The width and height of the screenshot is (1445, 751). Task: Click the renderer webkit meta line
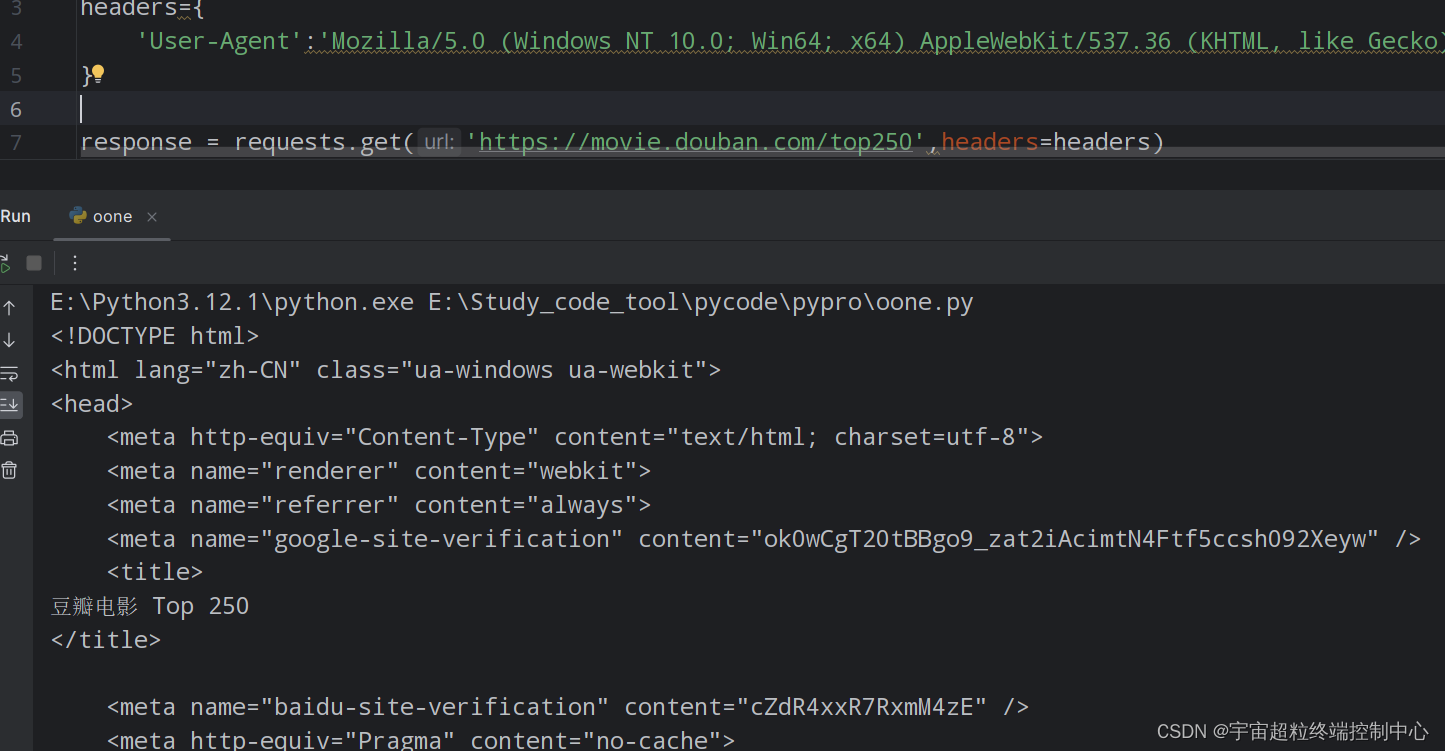379,471
